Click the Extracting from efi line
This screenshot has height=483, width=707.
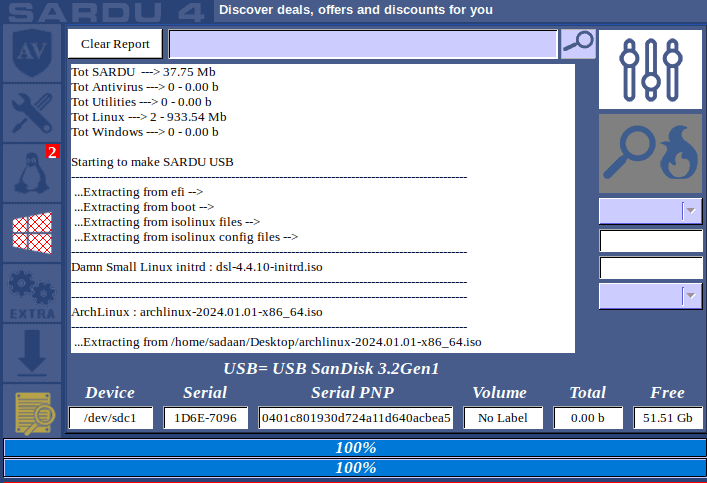point(138,192)
